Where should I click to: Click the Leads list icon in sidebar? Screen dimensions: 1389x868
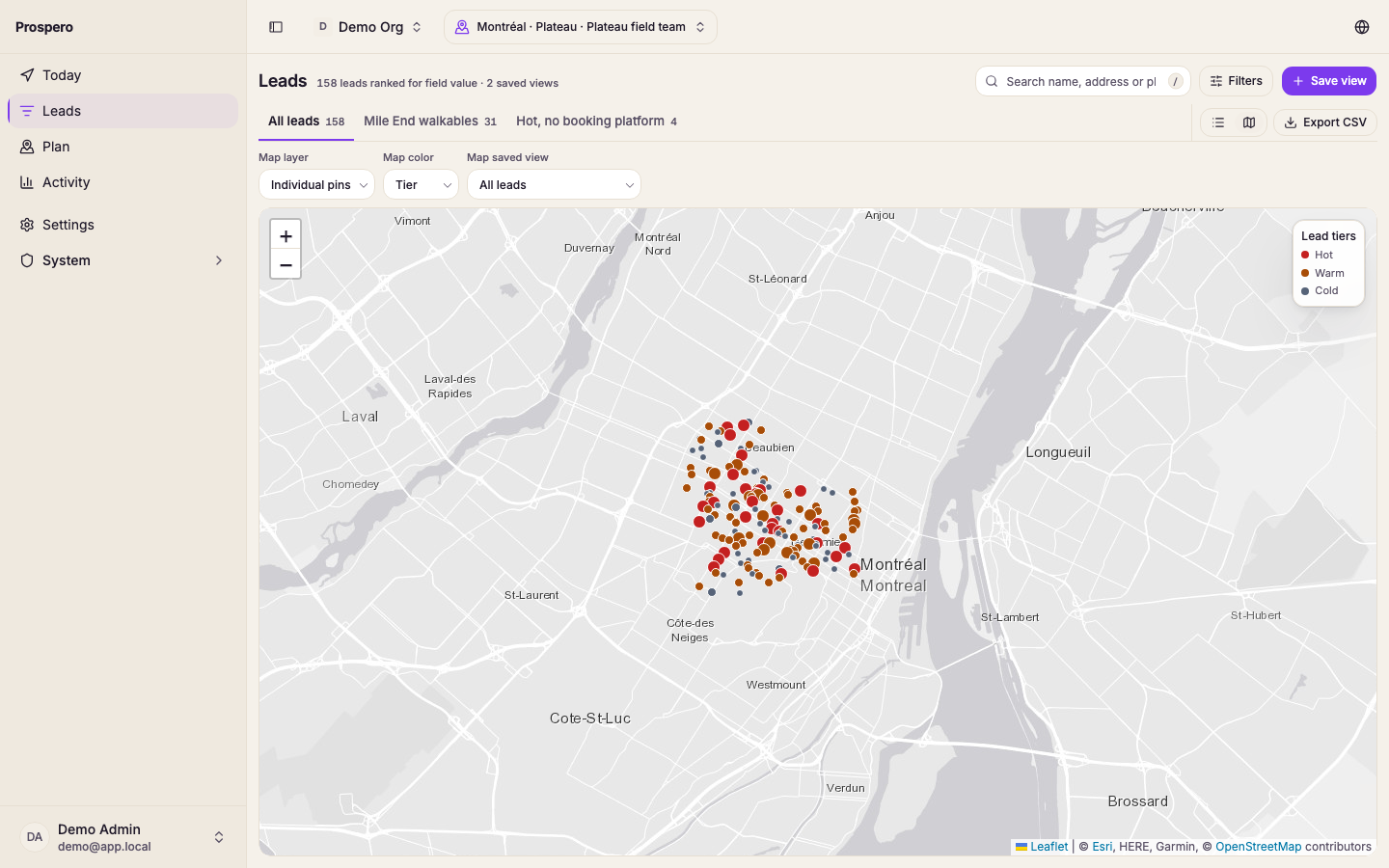27,111
